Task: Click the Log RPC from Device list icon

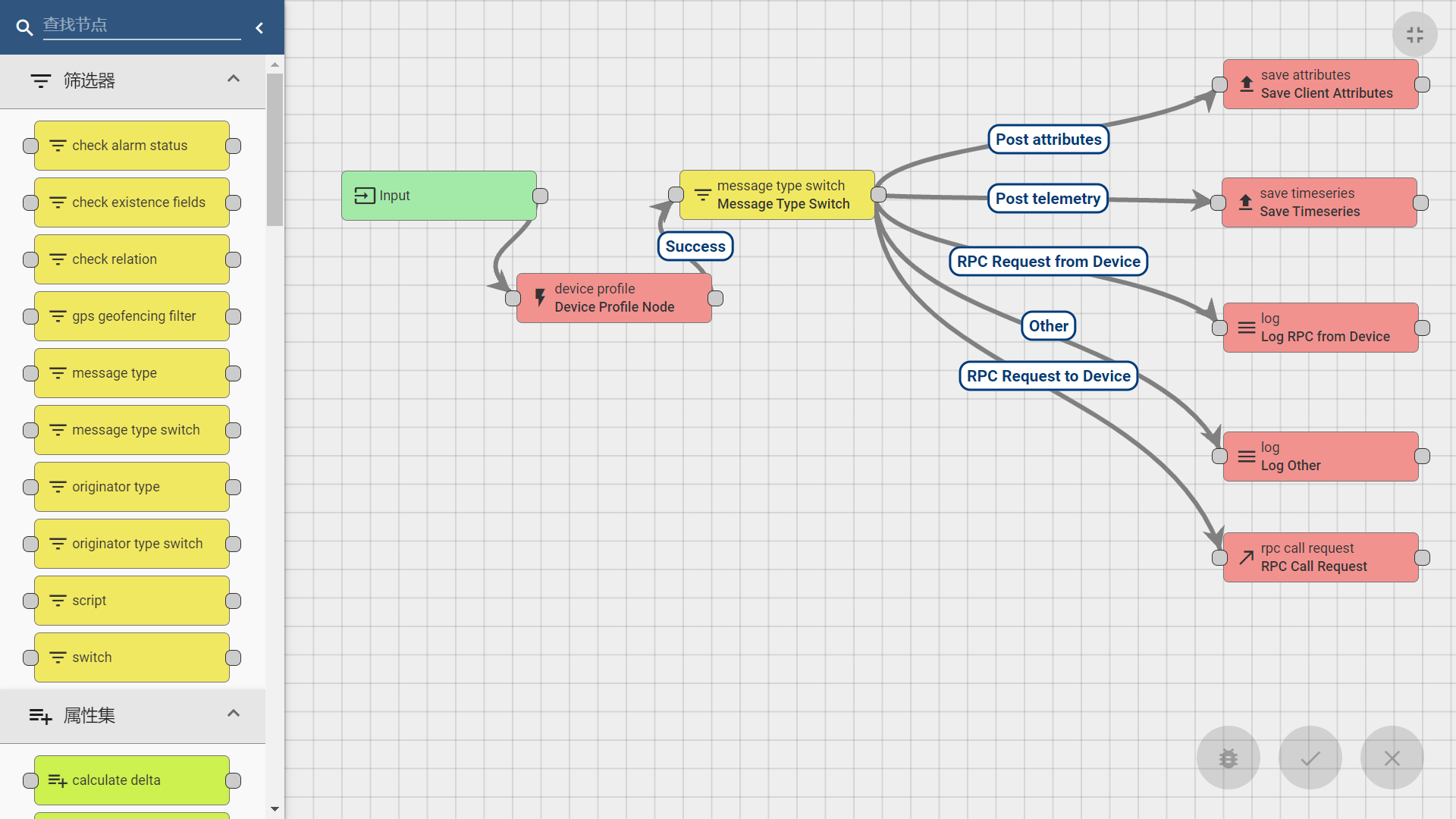Action: click(1245, 327)
